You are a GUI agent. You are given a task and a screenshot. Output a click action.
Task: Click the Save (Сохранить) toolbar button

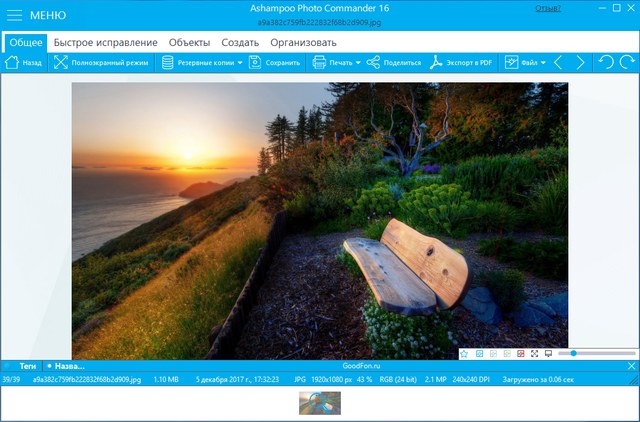click(275, 62)
